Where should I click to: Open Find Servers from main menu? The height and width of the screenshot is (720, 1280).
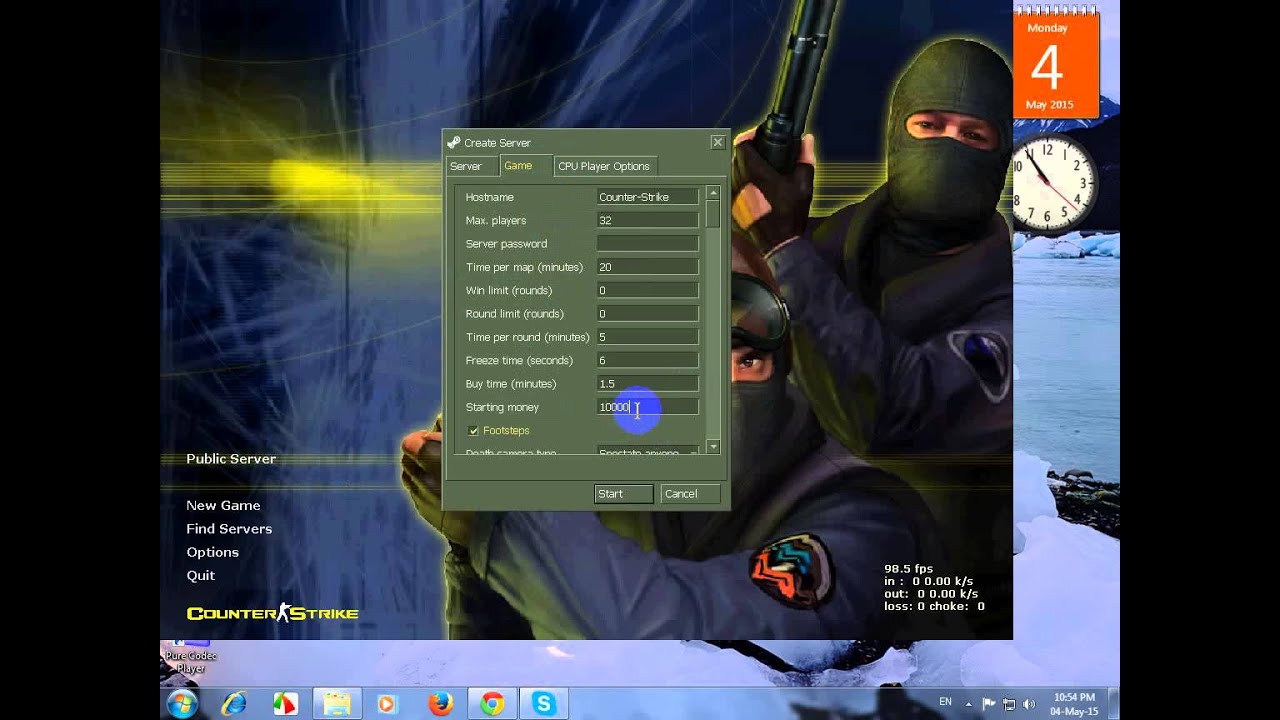[x=229, y=529]
